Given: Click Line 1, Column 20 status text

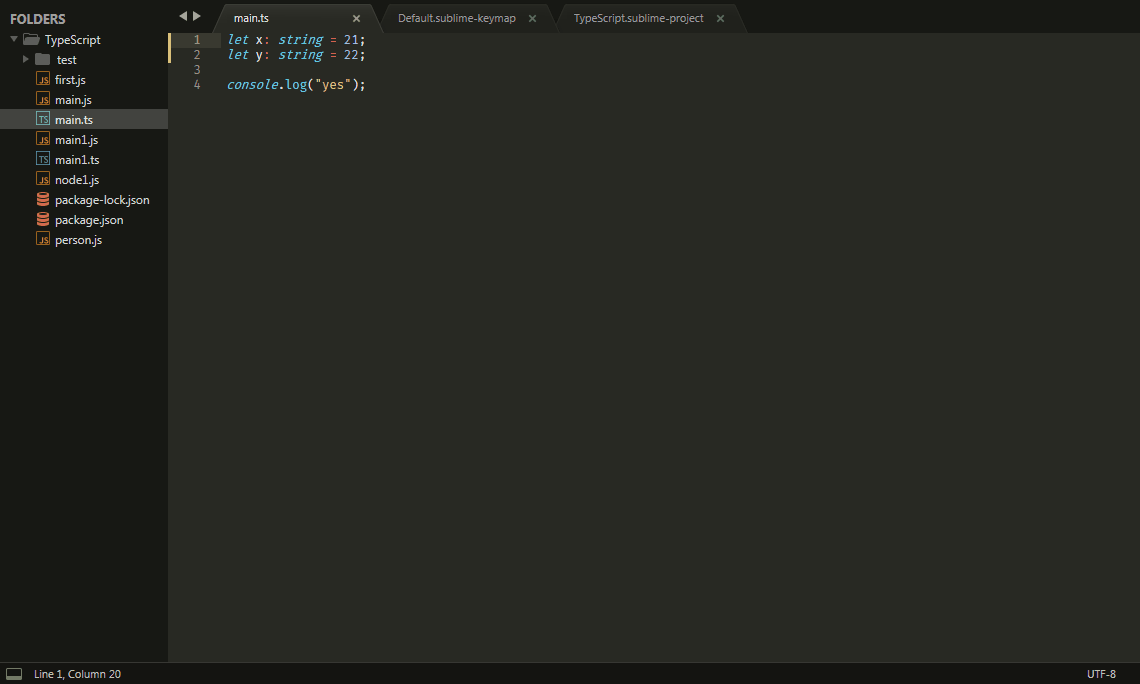Looking at the screenshot, I should click(x=77, y=674).
